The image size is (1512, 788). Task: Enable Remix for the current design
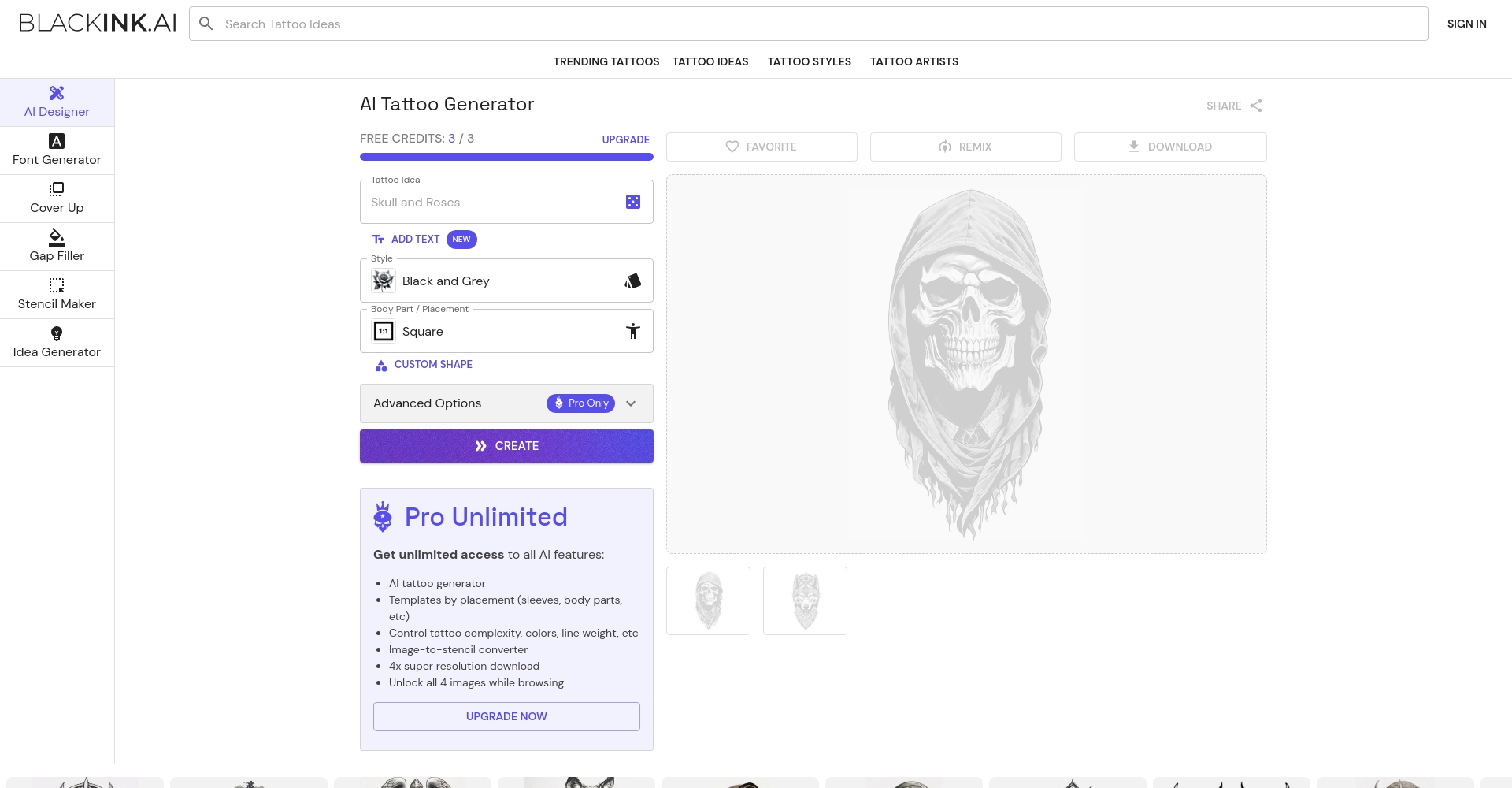coord(965,147)
